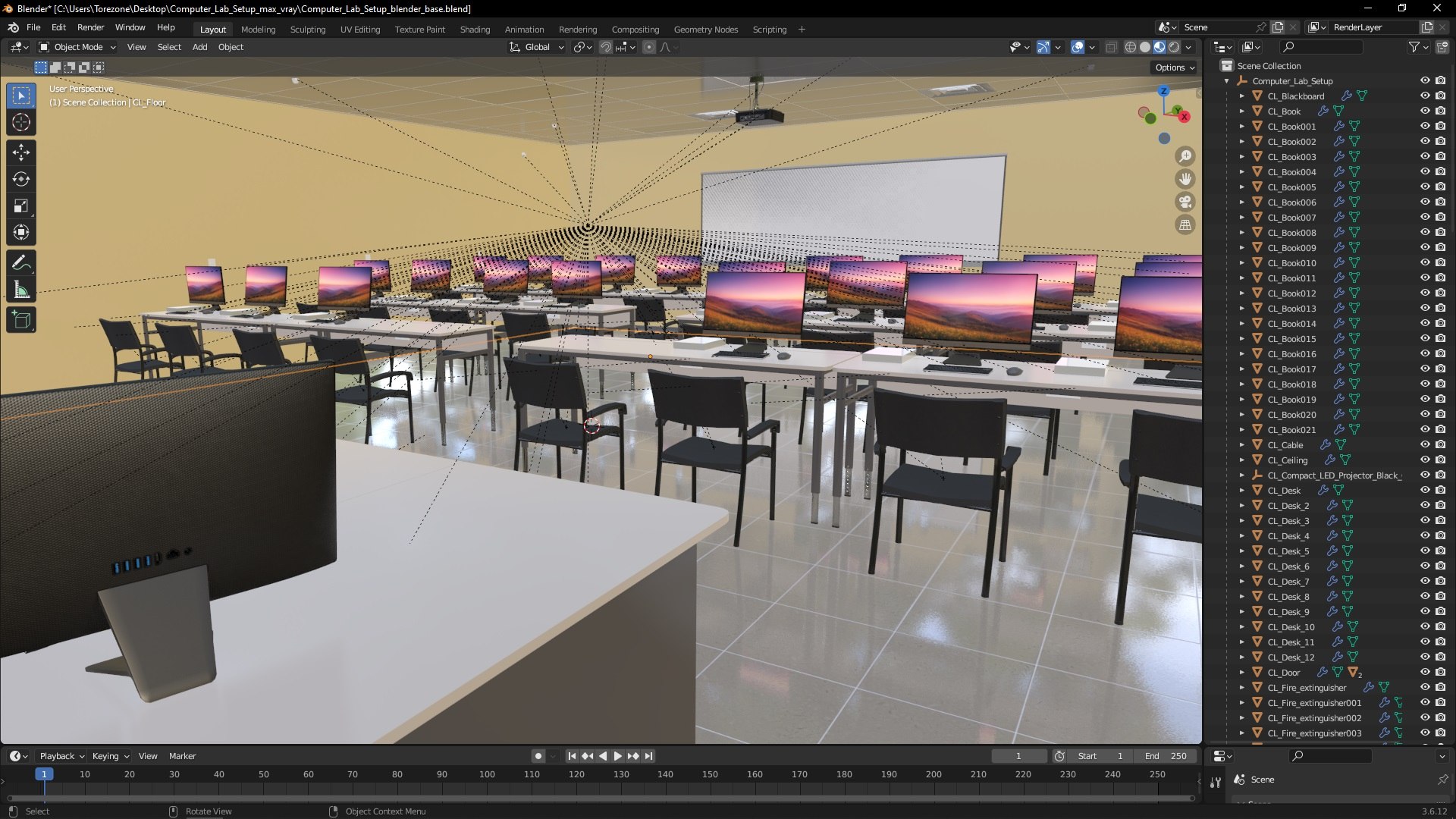Open the Global transform orientation dropdown
The width and height of the screenshot is (1456, 819).
pos(537,47)
